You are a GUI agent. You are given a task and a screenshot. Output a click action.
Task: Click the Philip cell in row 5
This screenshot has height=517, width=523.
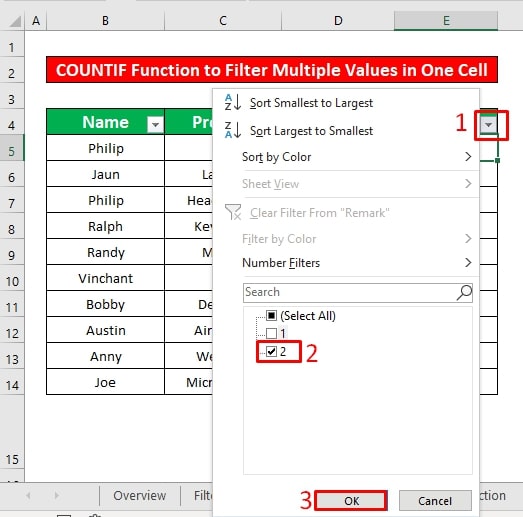pyautogui.click(x=105, y=148)
